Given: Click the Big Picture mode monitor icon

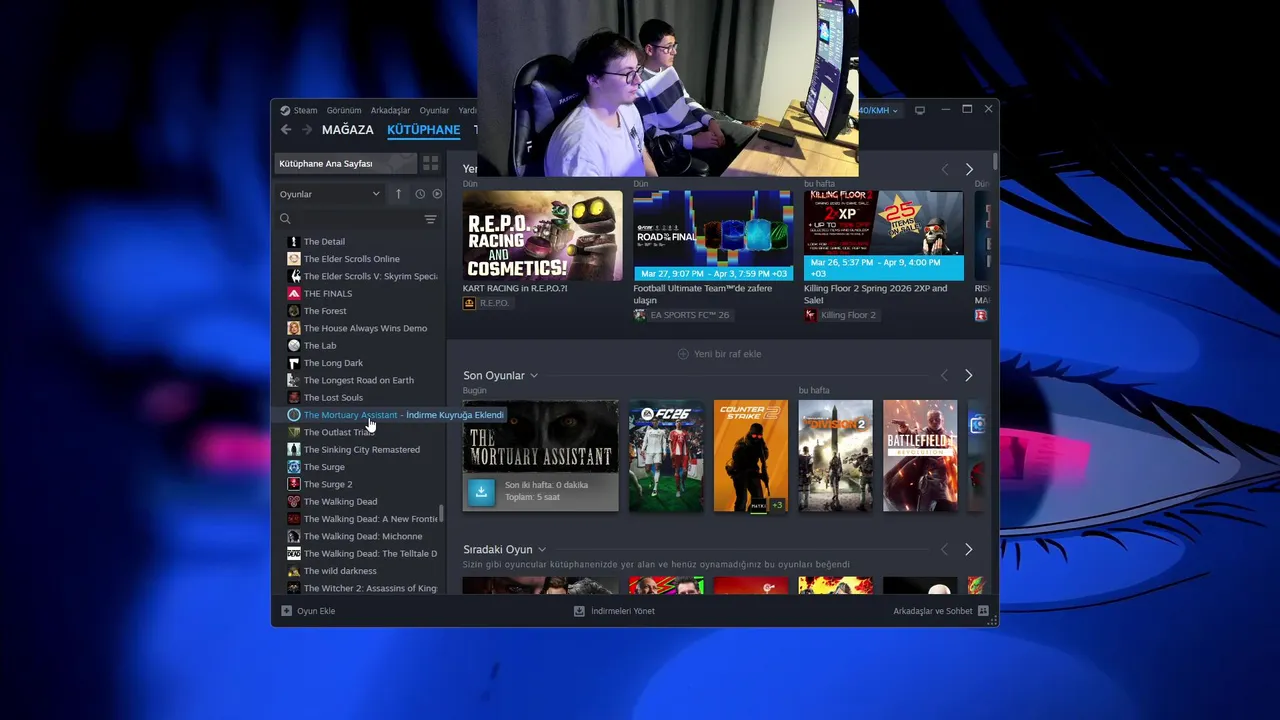Looking at the screenshot, I should click(920, 110).
